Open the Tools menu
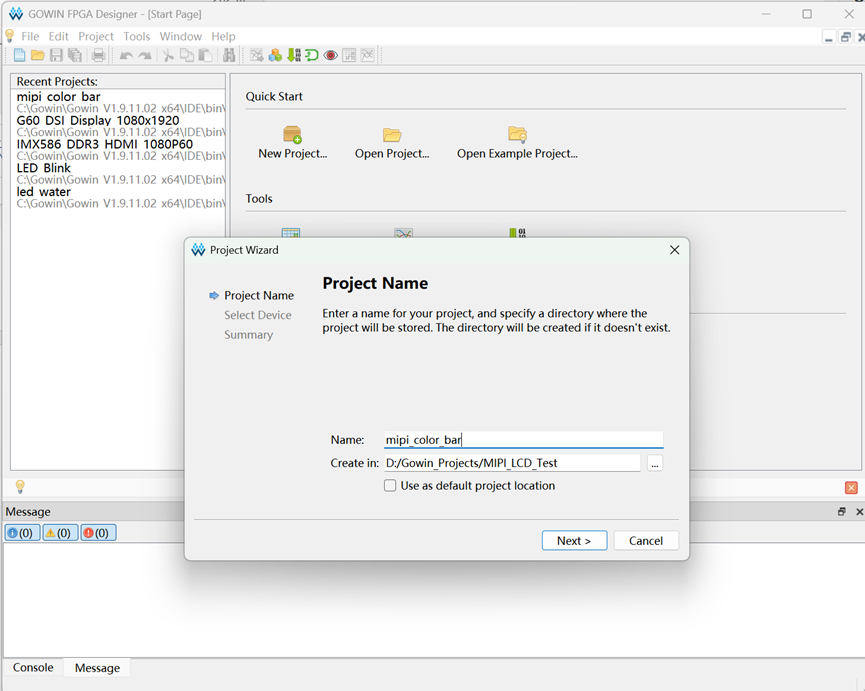Viewport: 865px width, 691px height. tap(136, 36)
